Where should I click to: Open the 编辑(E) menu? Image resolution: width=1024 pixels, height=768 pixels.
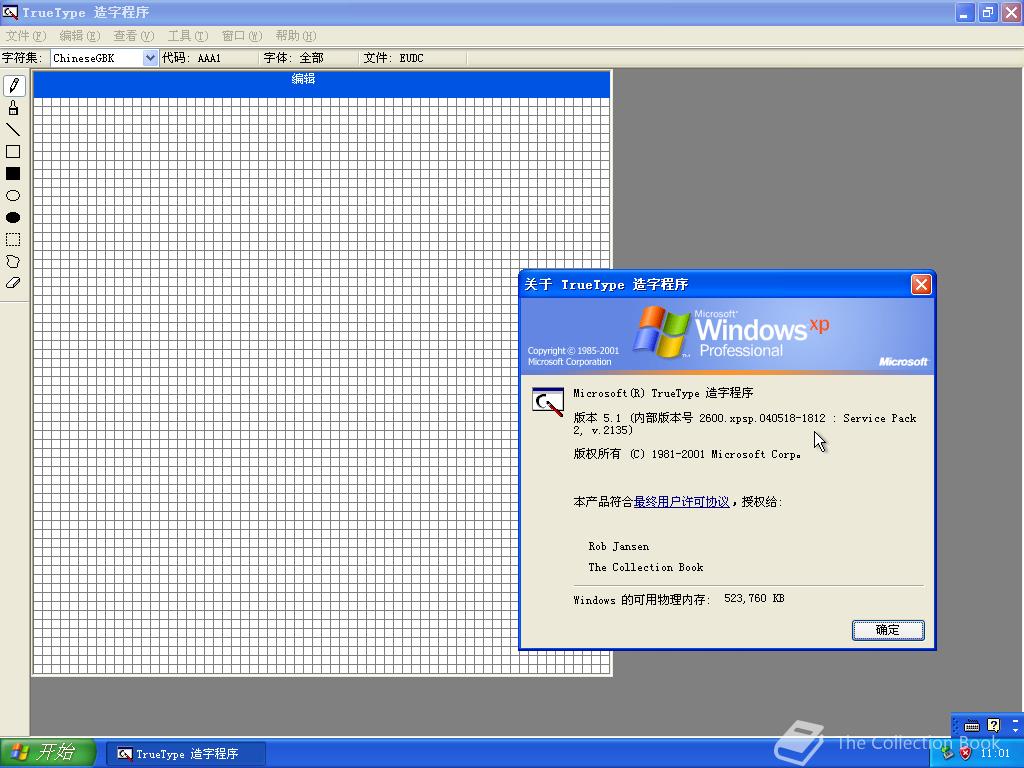(x=80, y=36)
